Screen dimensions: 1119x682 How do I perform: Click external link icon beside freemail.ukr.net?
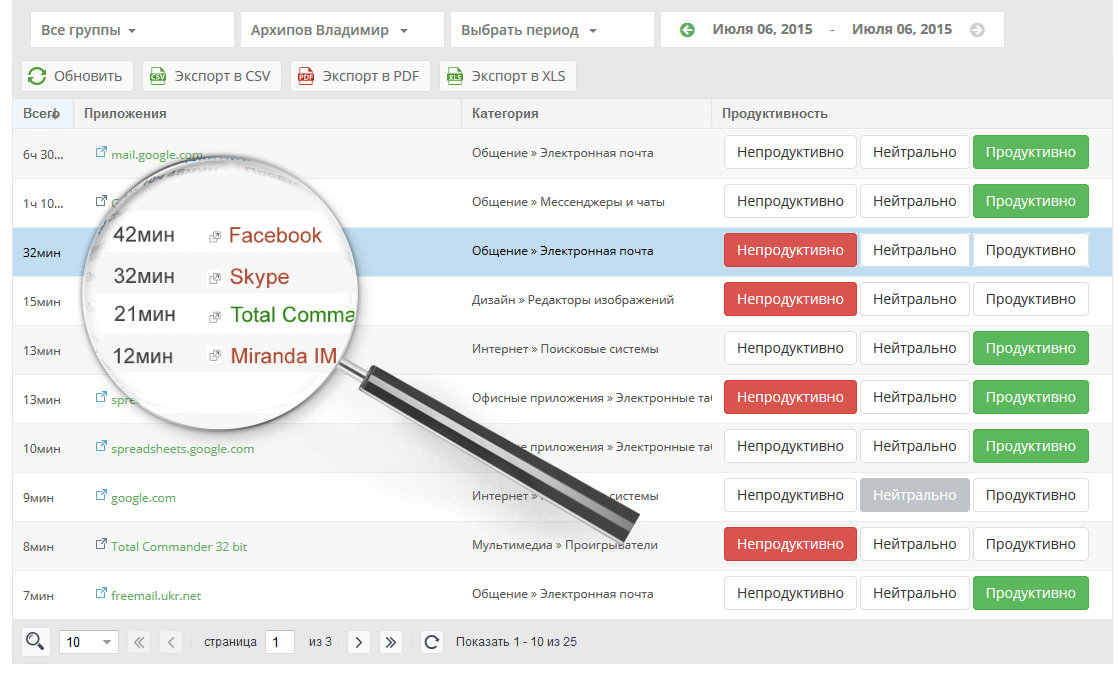(101, 594)
